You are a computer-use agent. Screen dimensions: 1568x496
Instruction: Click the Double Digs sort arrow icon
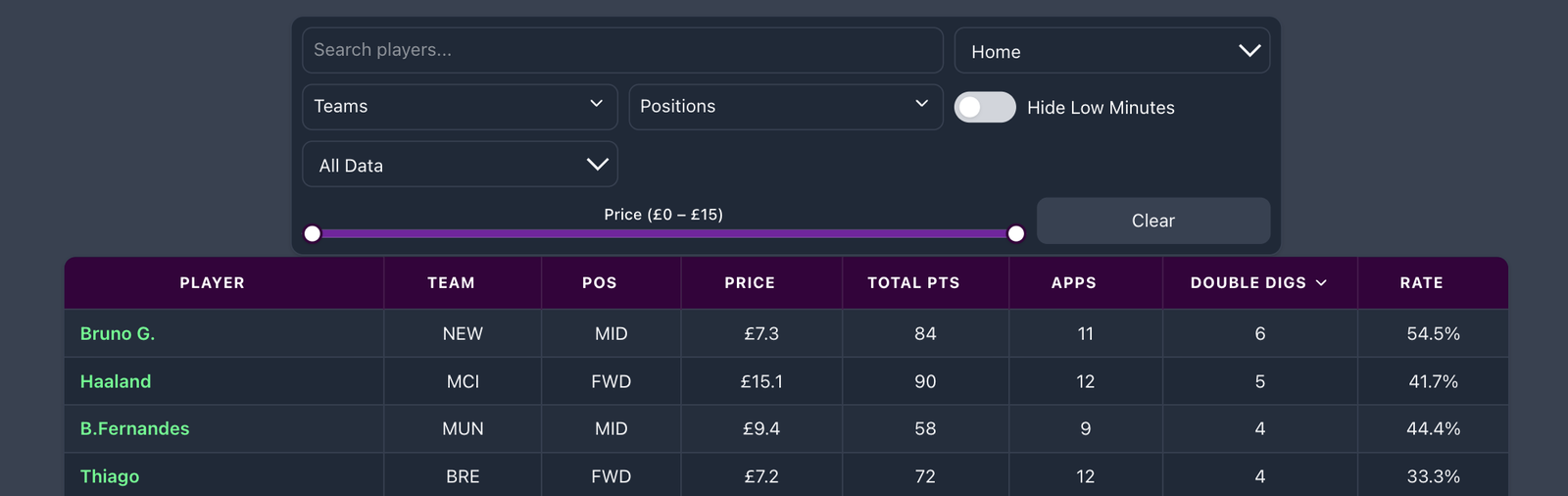point(1321,283)
